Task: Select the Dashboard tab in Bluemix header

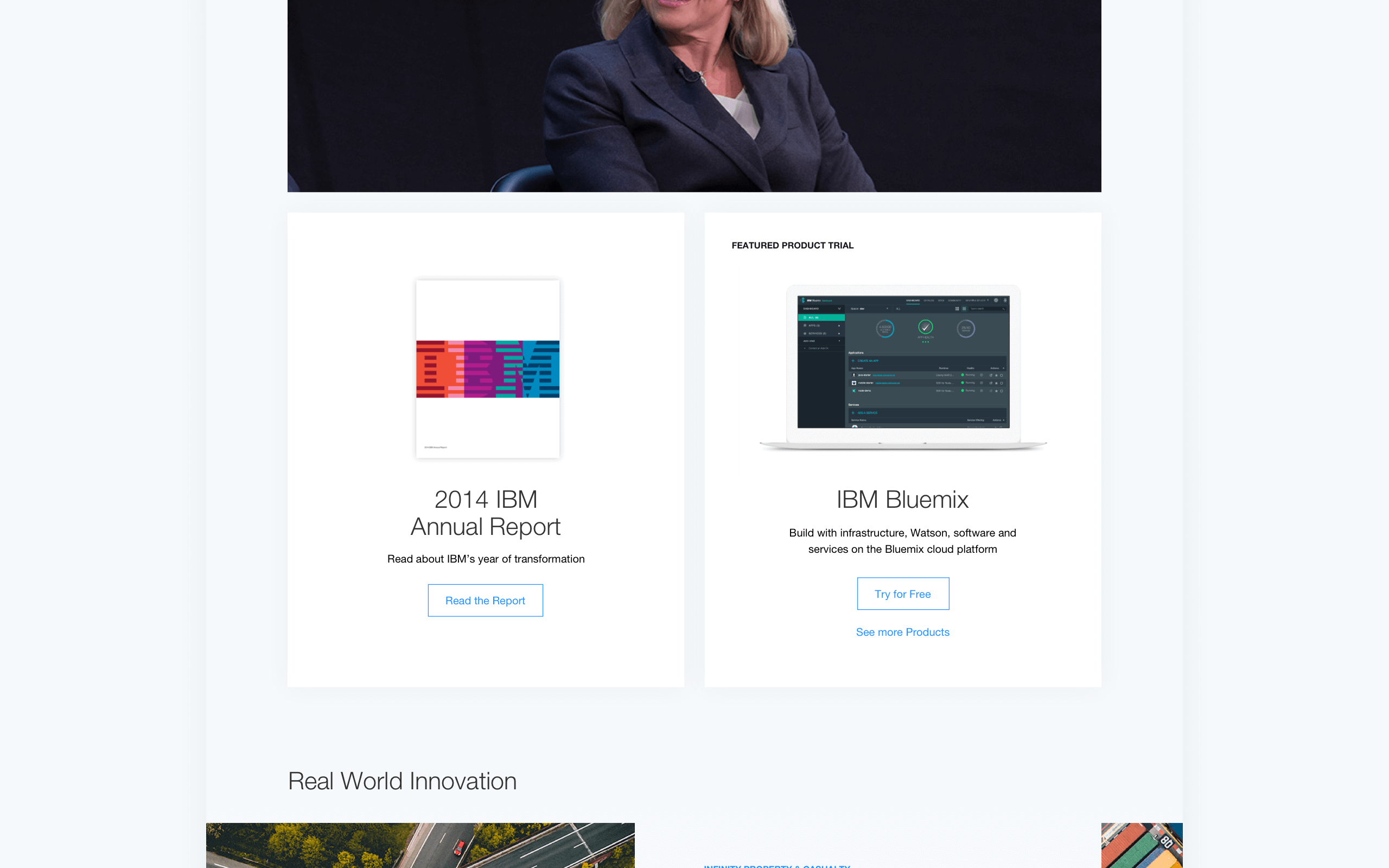Action: coord(913,301)
